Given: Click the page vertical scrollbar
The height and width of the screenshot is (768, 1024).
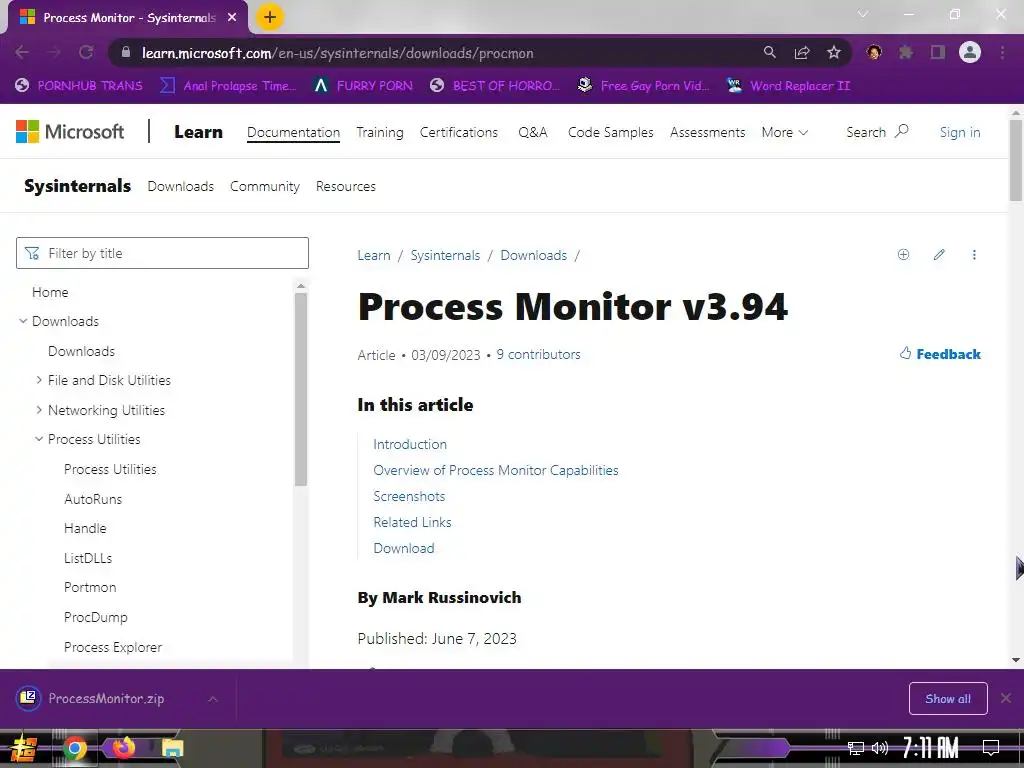Looking at the screenshot, I should click(1016, 160).
